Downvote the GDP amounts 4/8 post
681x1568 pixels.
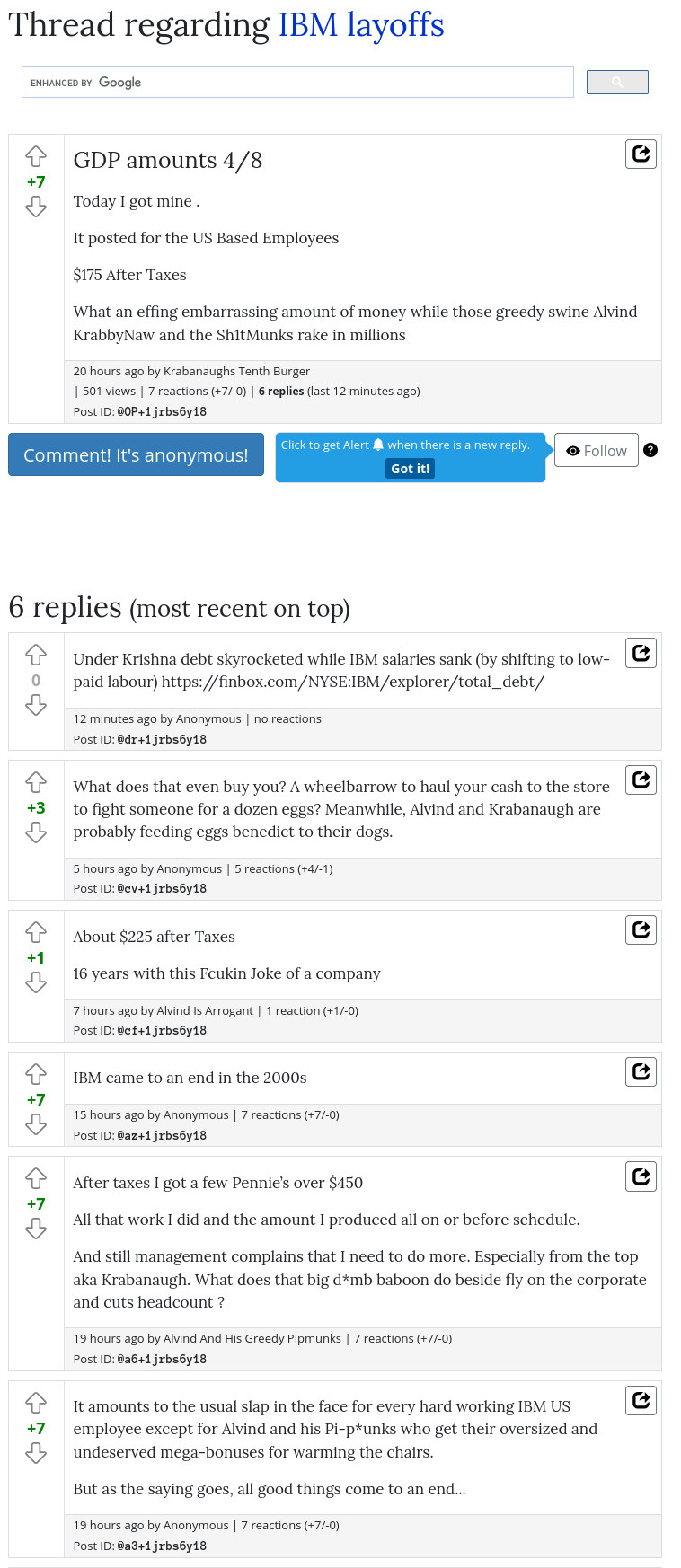point(36,207)
